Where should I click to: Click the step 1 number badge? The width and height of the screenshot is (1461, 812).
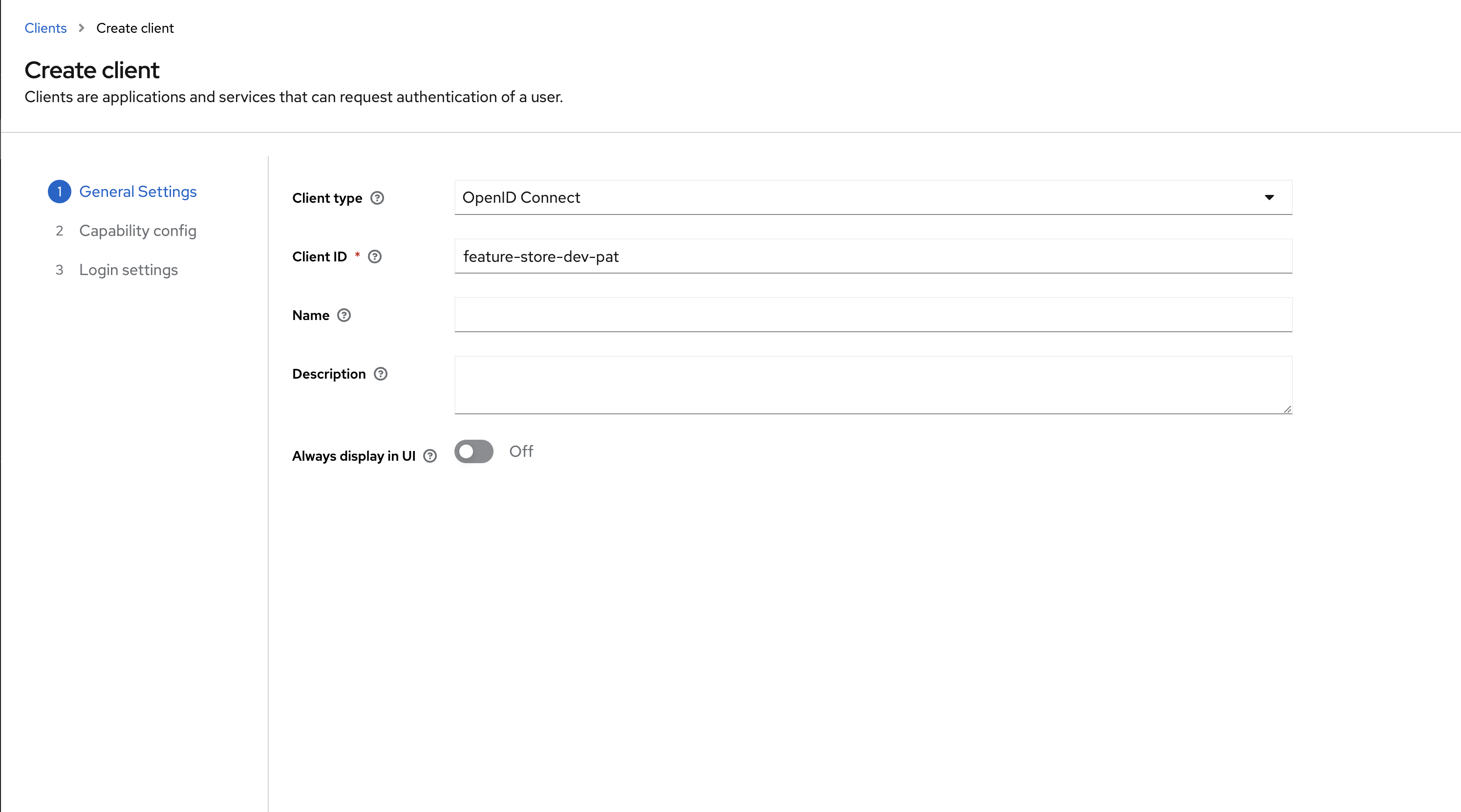(60, 192)
